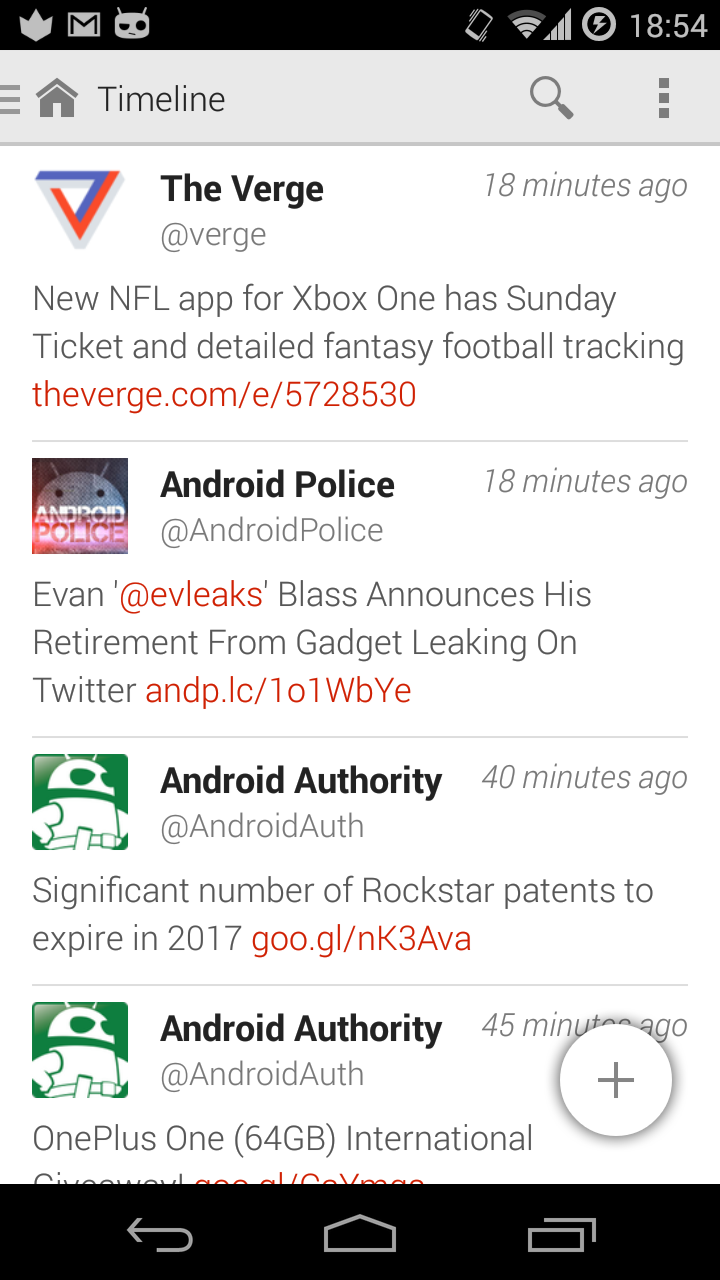The image size is (720, 1280).
Task: Tap the home icon in toolbar
Action: pyautogui.click(x=57, y=98)
